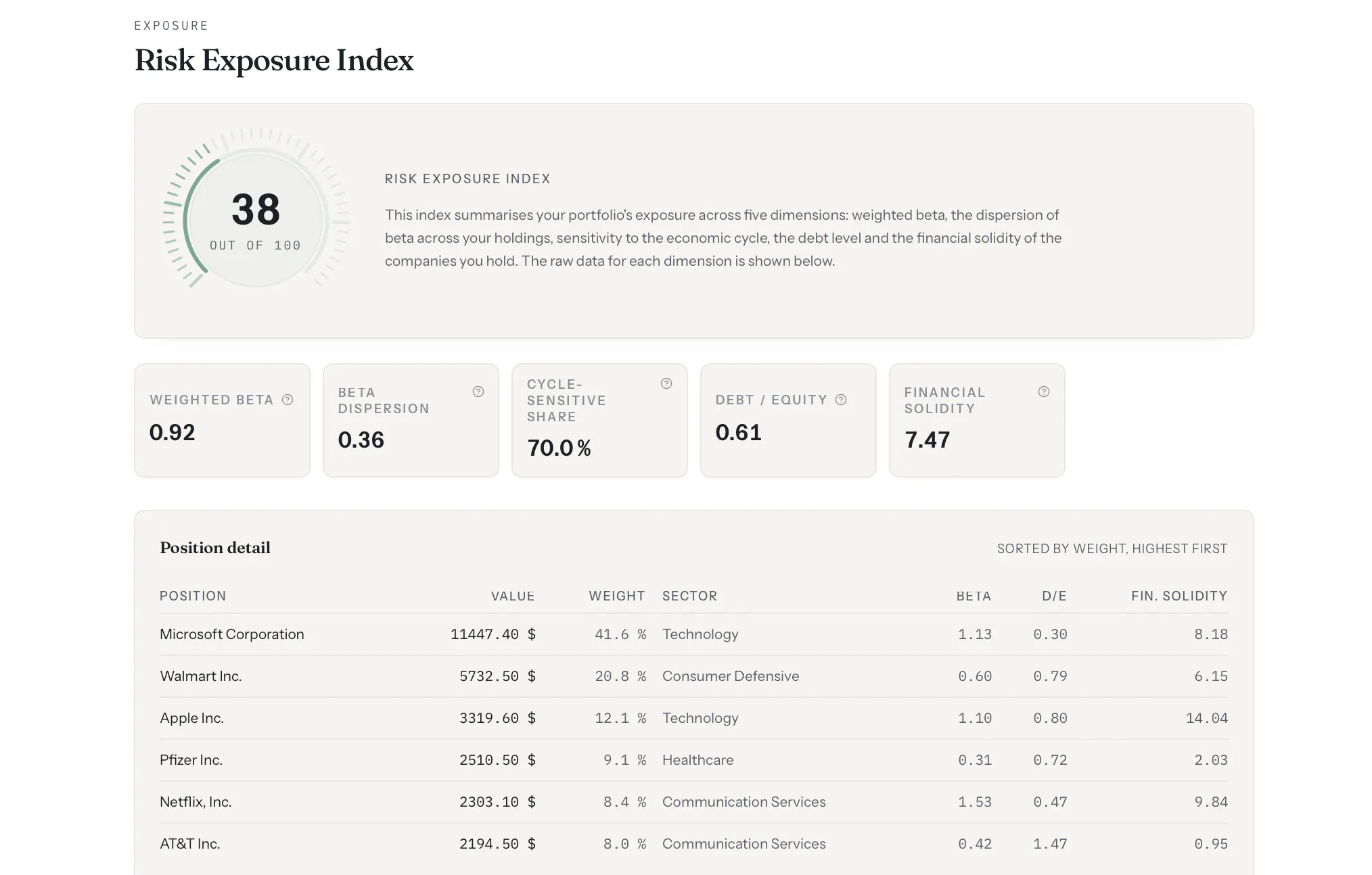
Task: Click AT&T's D/E value 1.47
Action: pyautogui.click(x=1050, y=844)
